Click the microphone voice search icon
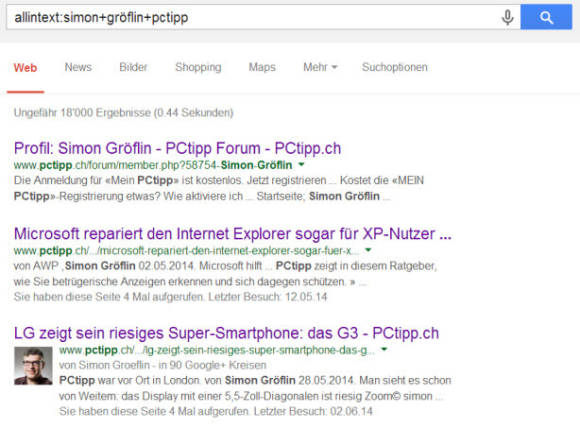 (x=508, y=17)
